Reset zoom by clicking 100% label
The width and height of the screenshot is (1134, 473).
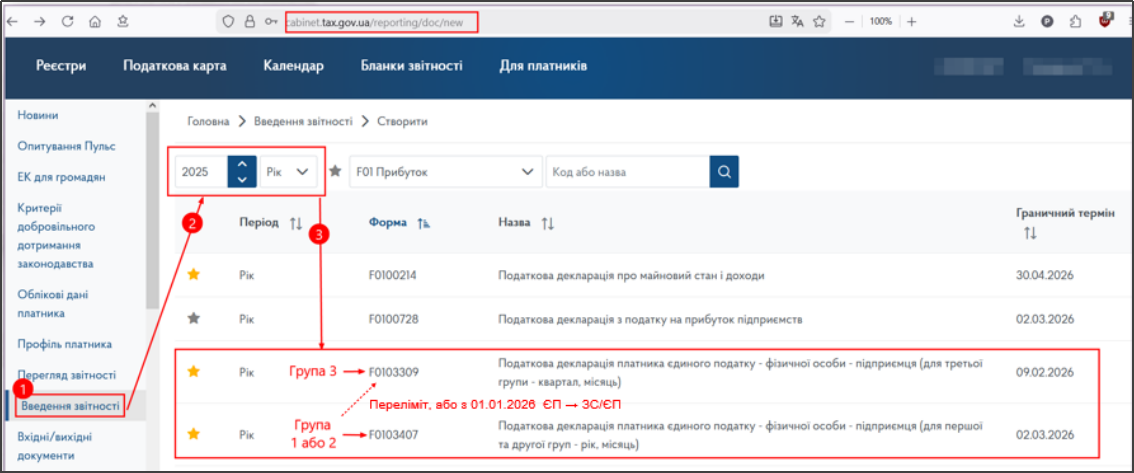880,22
